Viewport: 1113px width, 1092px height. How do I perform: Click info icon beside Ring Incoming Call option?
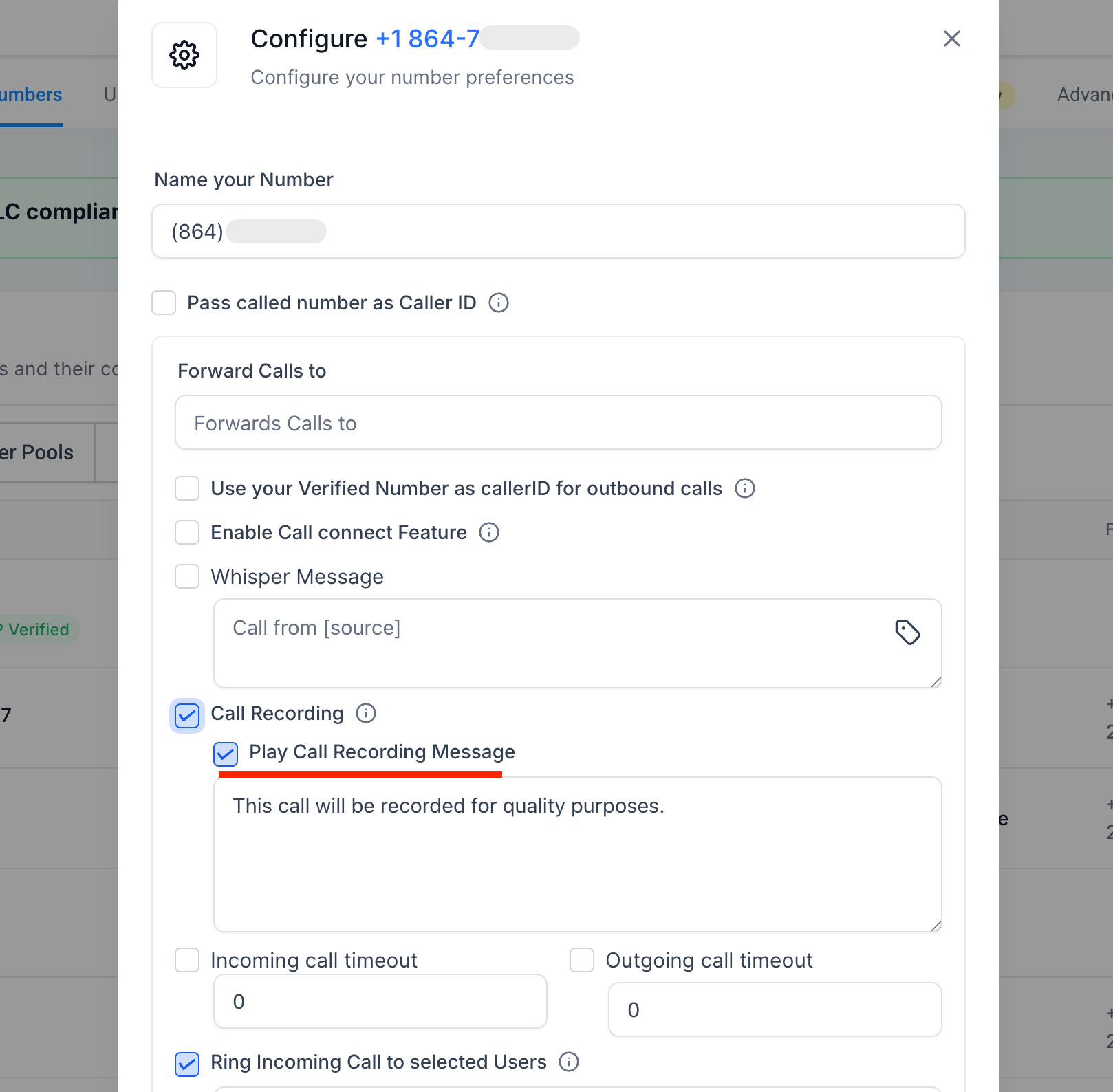(x=568, y=1062)
